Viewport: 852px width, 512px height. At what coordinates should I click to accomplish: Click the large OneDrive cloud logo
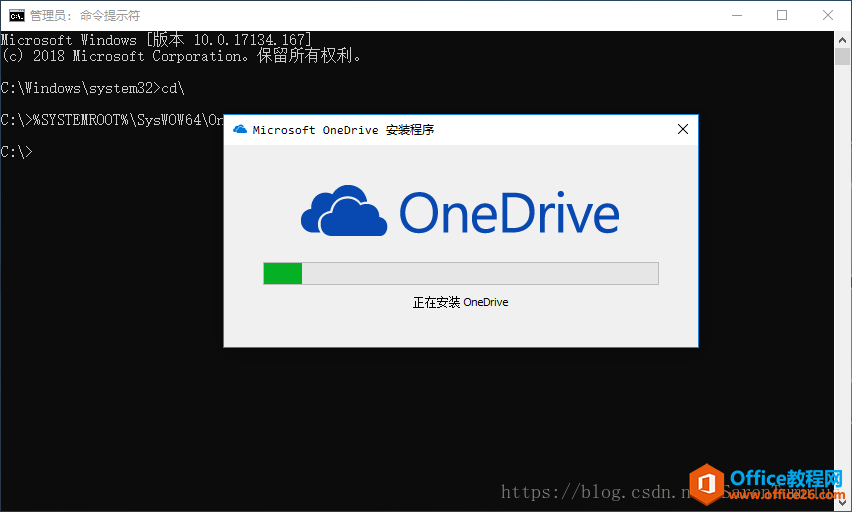344,211
